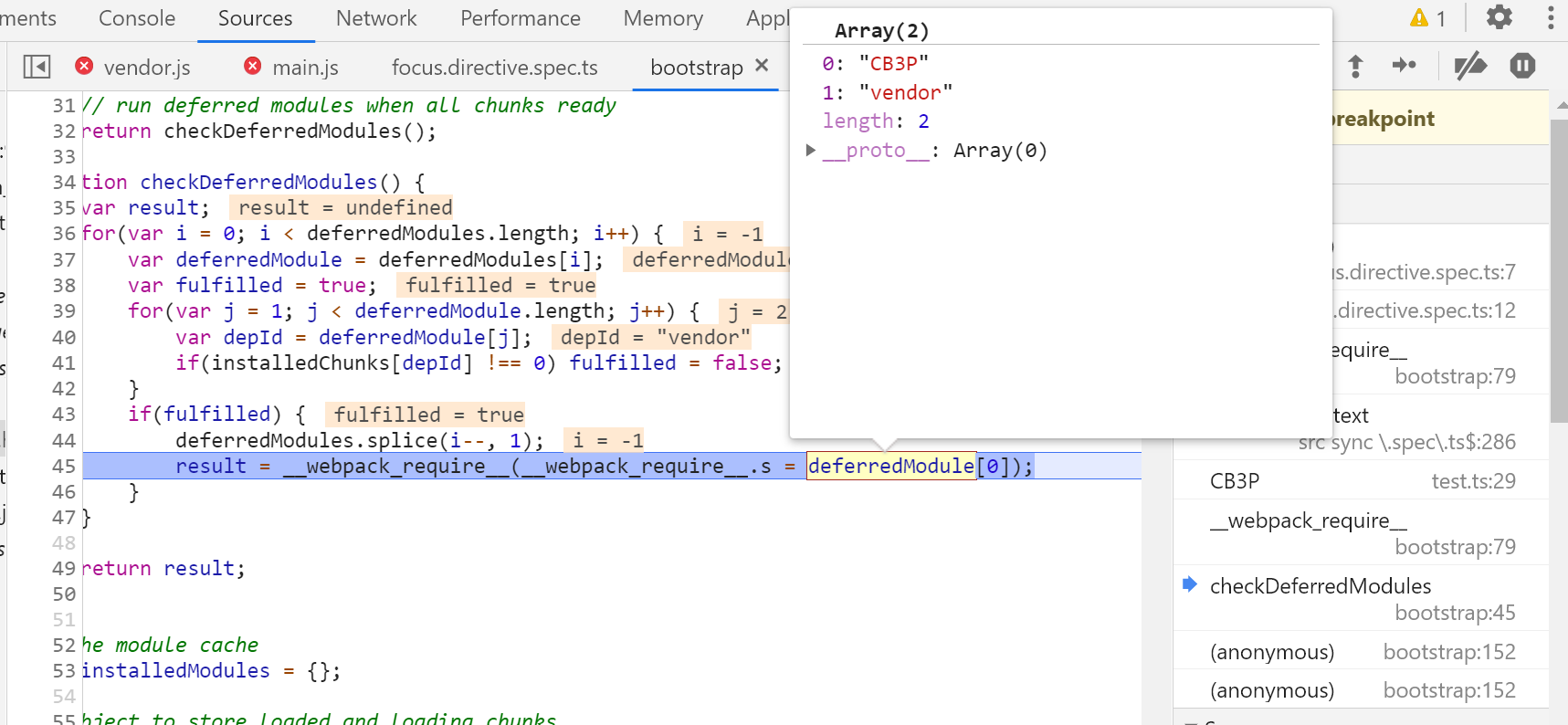
Task: Open the Network panel tab
Action: click(x=376, y=18)
